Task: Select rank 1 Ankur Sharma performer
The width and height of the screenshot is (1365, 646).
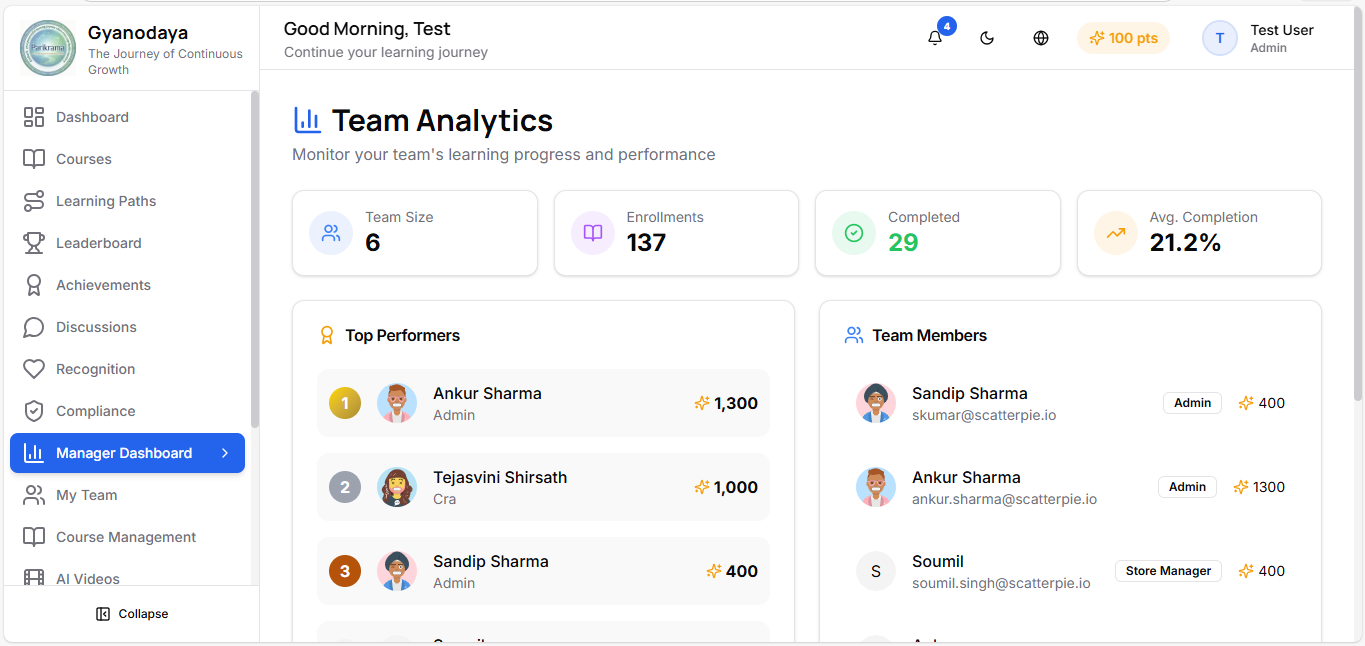Action: tap(543, 403)
